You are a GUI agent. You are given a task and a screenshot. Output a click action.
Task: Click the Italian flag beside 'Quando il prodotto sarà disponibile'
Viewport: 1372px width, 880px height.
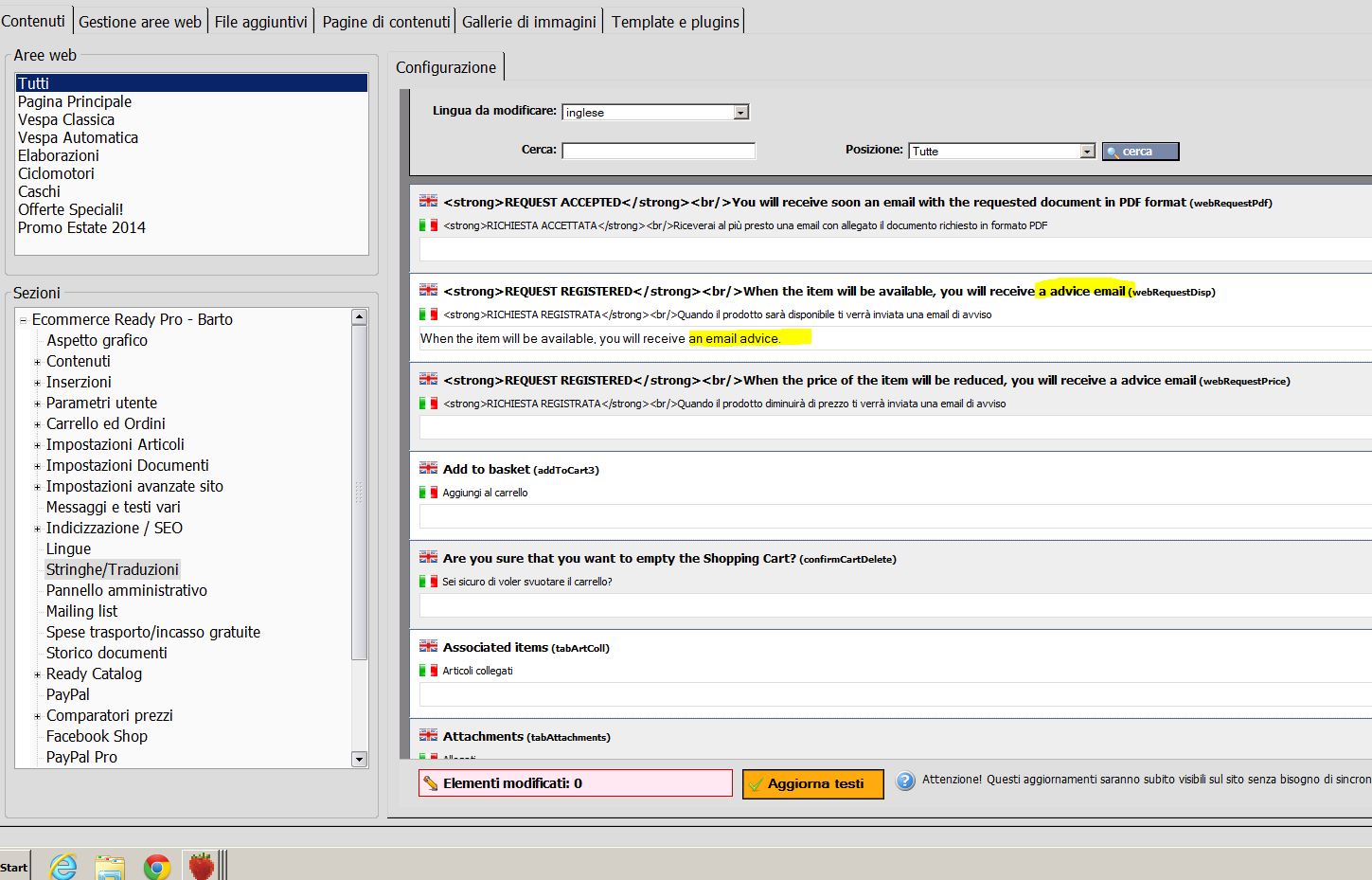(x=429, y=314)
